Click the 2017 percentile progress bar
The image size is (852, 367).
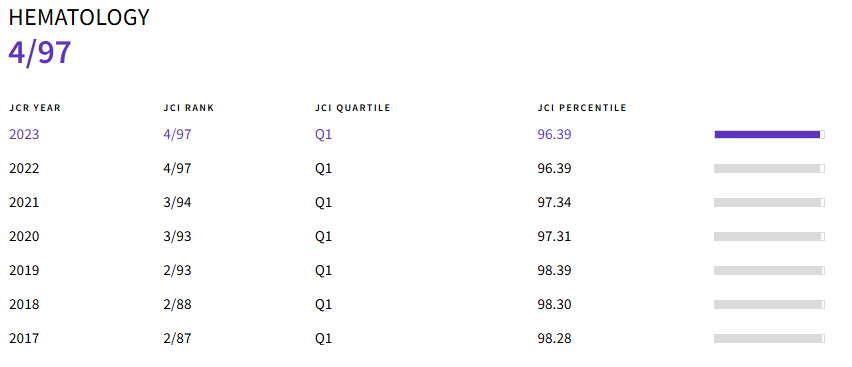(x=769, y=338)
